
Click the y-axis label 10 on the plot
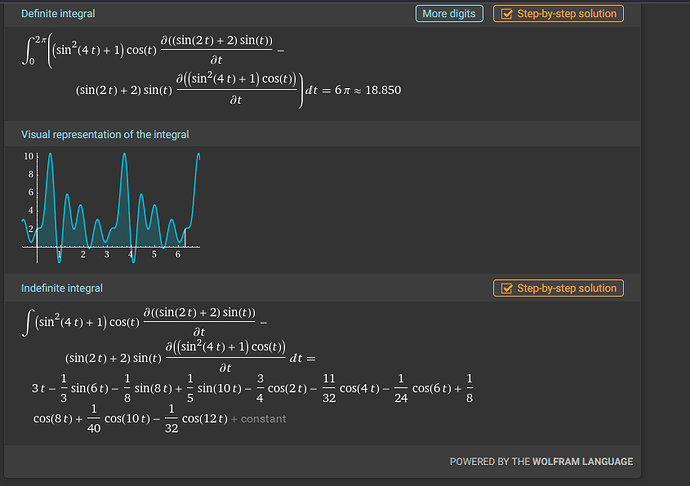tap(29, 157)
